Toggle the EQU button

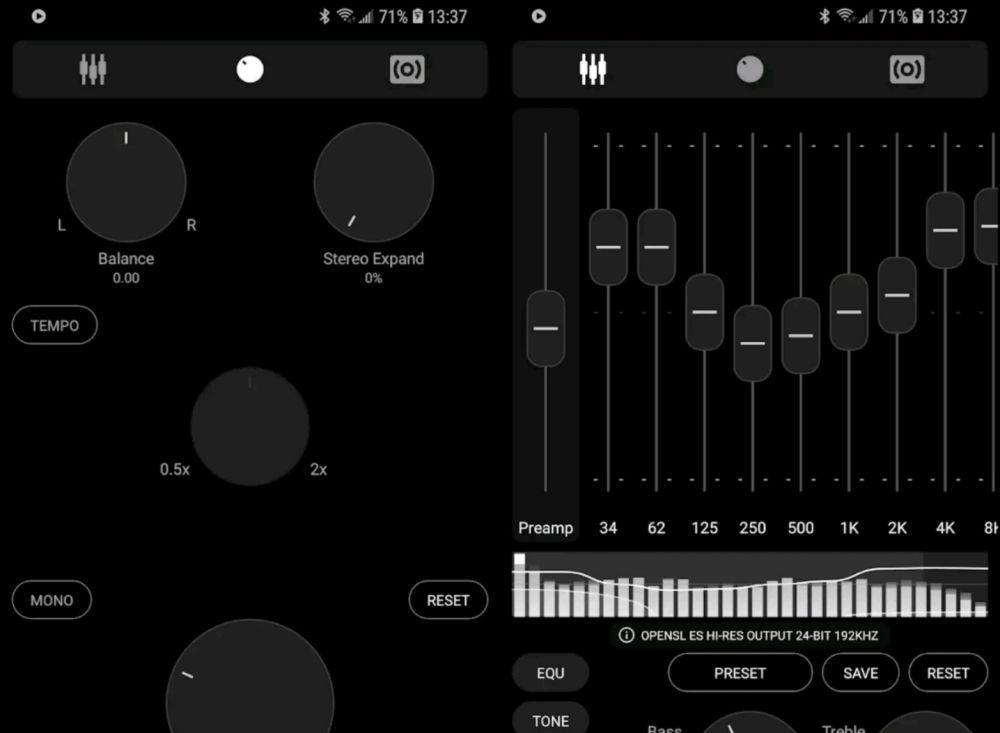[x=550, y=673]
